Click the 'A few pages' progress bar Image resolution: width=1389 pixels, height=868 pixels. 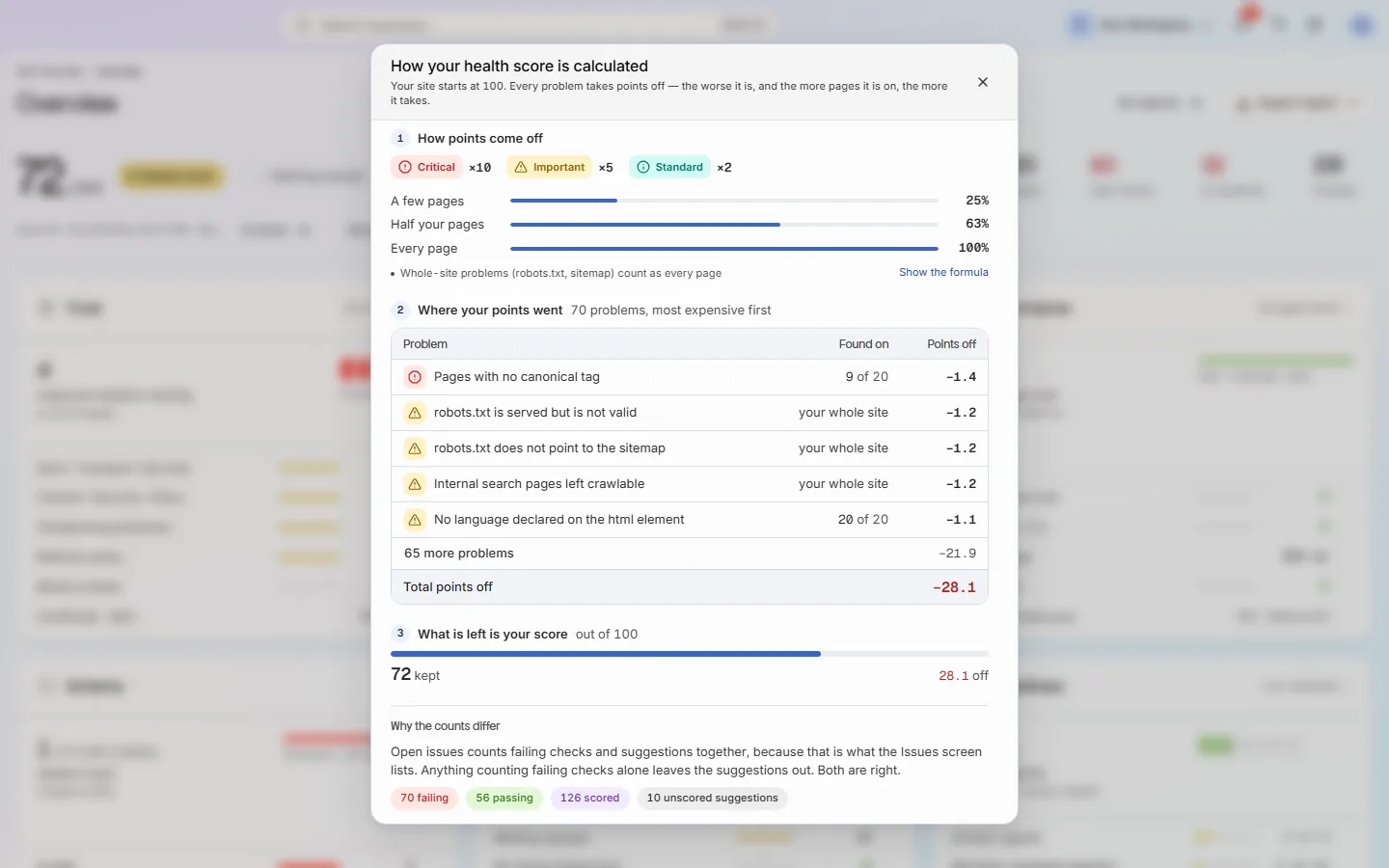pos(724,201)
